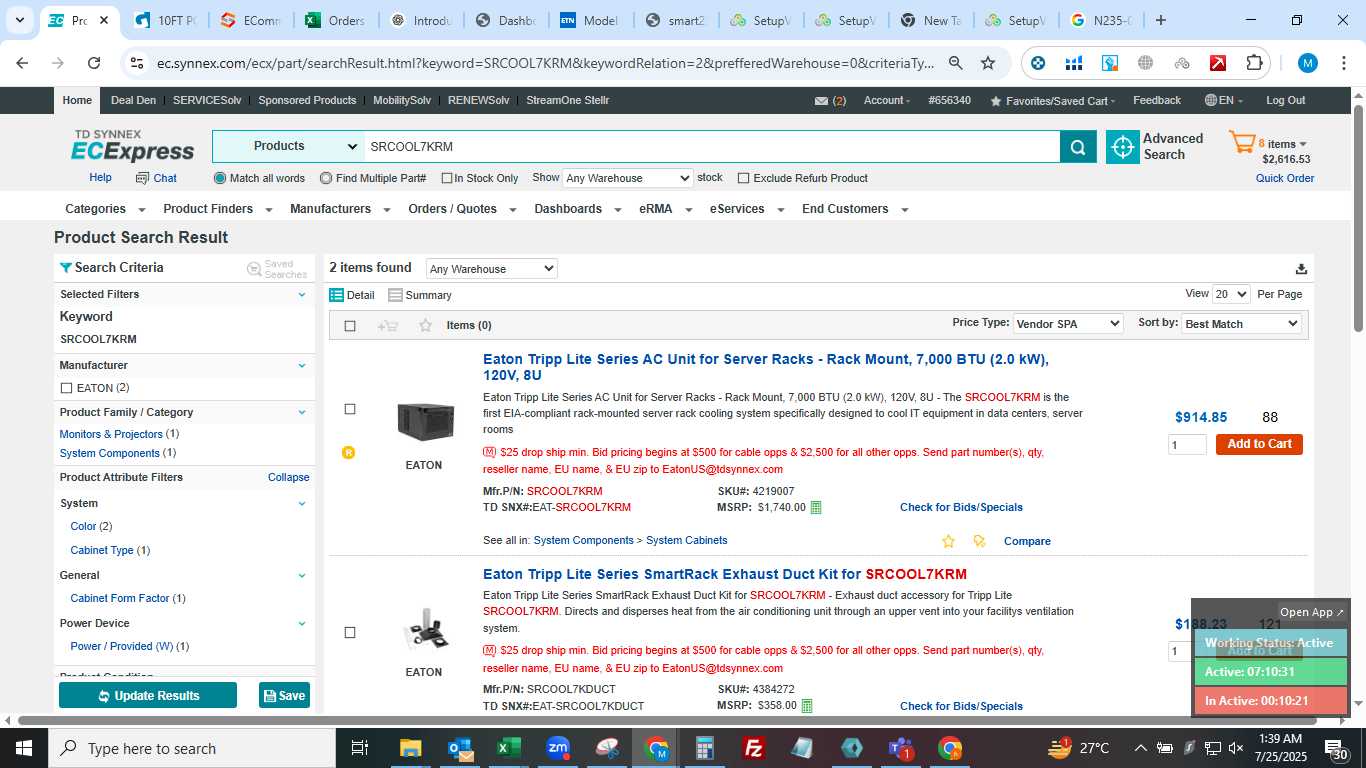
Task: Open FileZilla from the taskbar
Action: point(755,748)
